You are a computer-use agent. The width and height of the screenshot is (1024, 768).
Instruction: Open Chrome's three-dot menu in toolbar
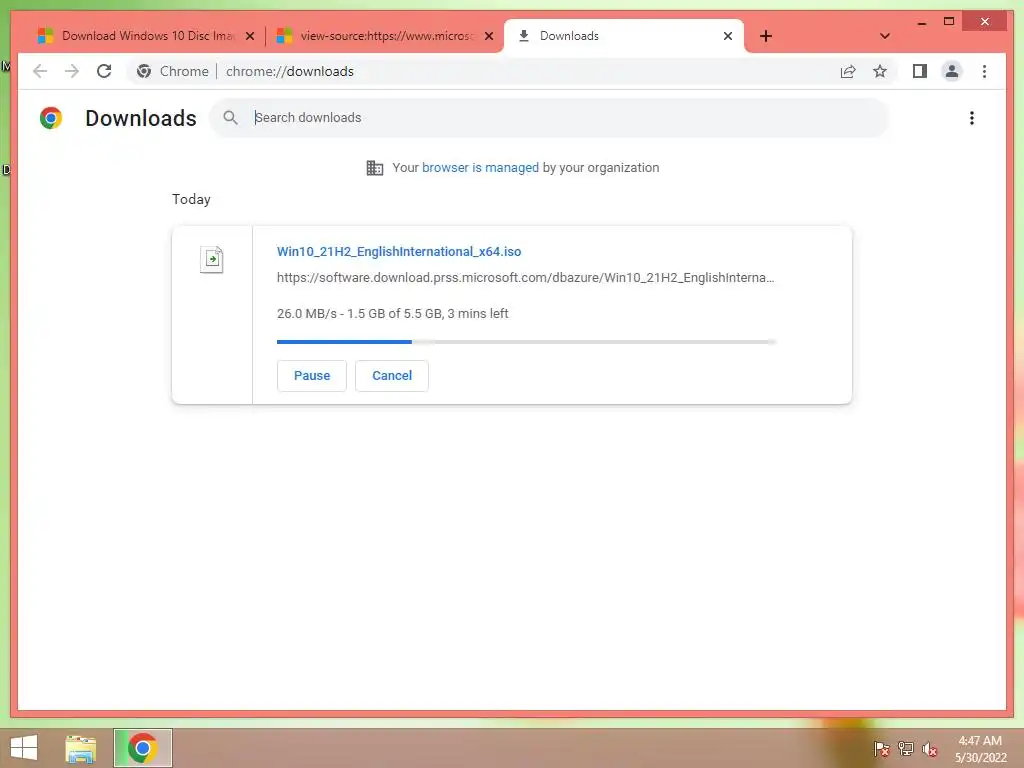point(984,71)
